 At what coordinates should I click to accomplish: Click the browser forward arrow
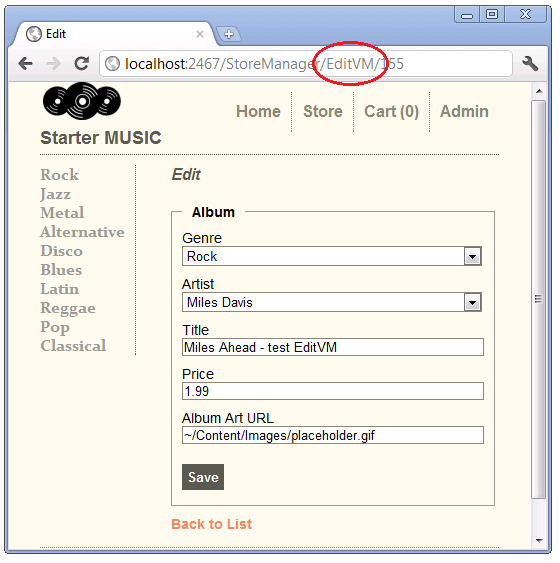(53, 64)
